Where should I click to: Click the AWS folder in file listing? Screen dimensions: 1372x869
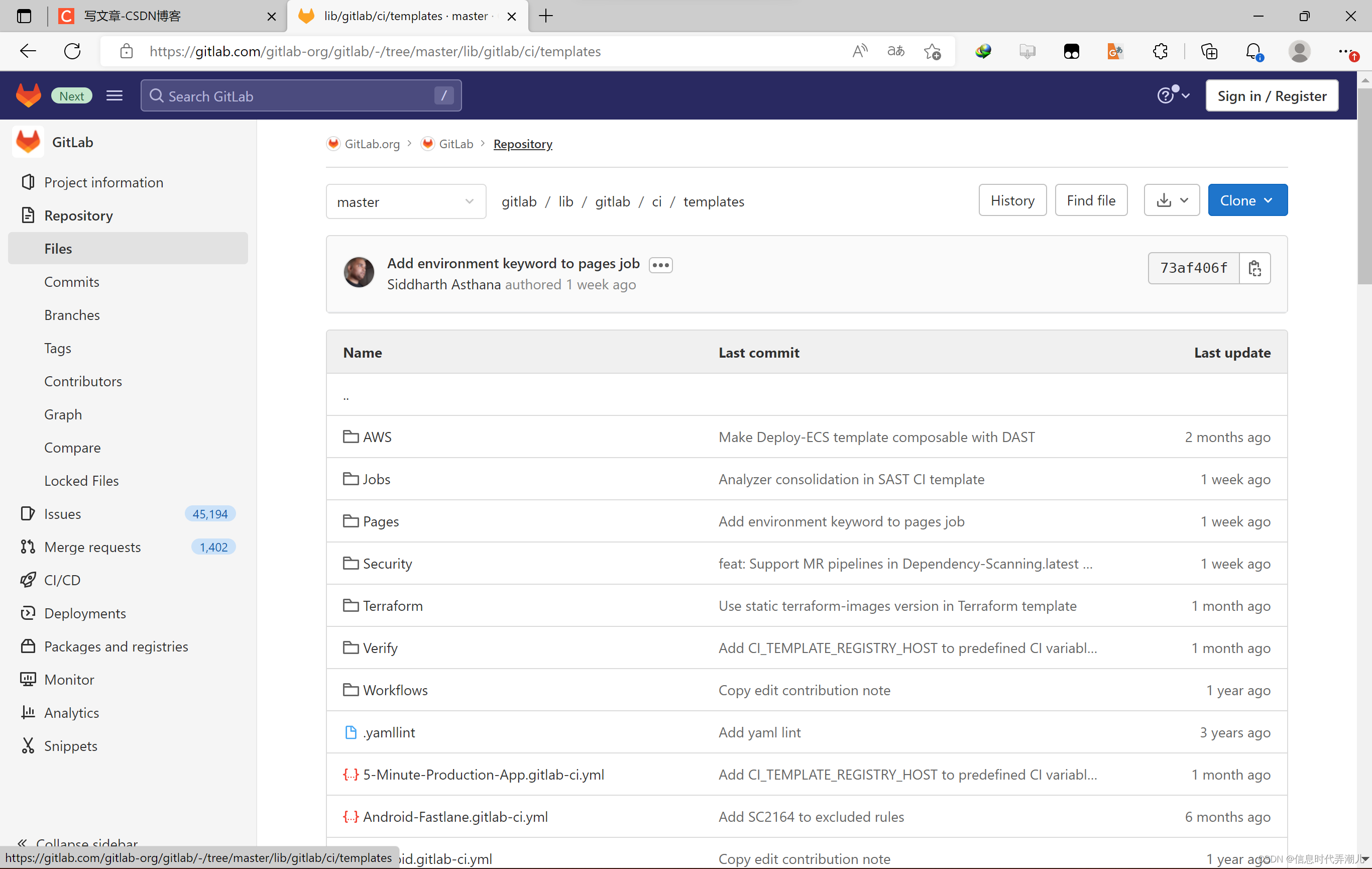377,436
